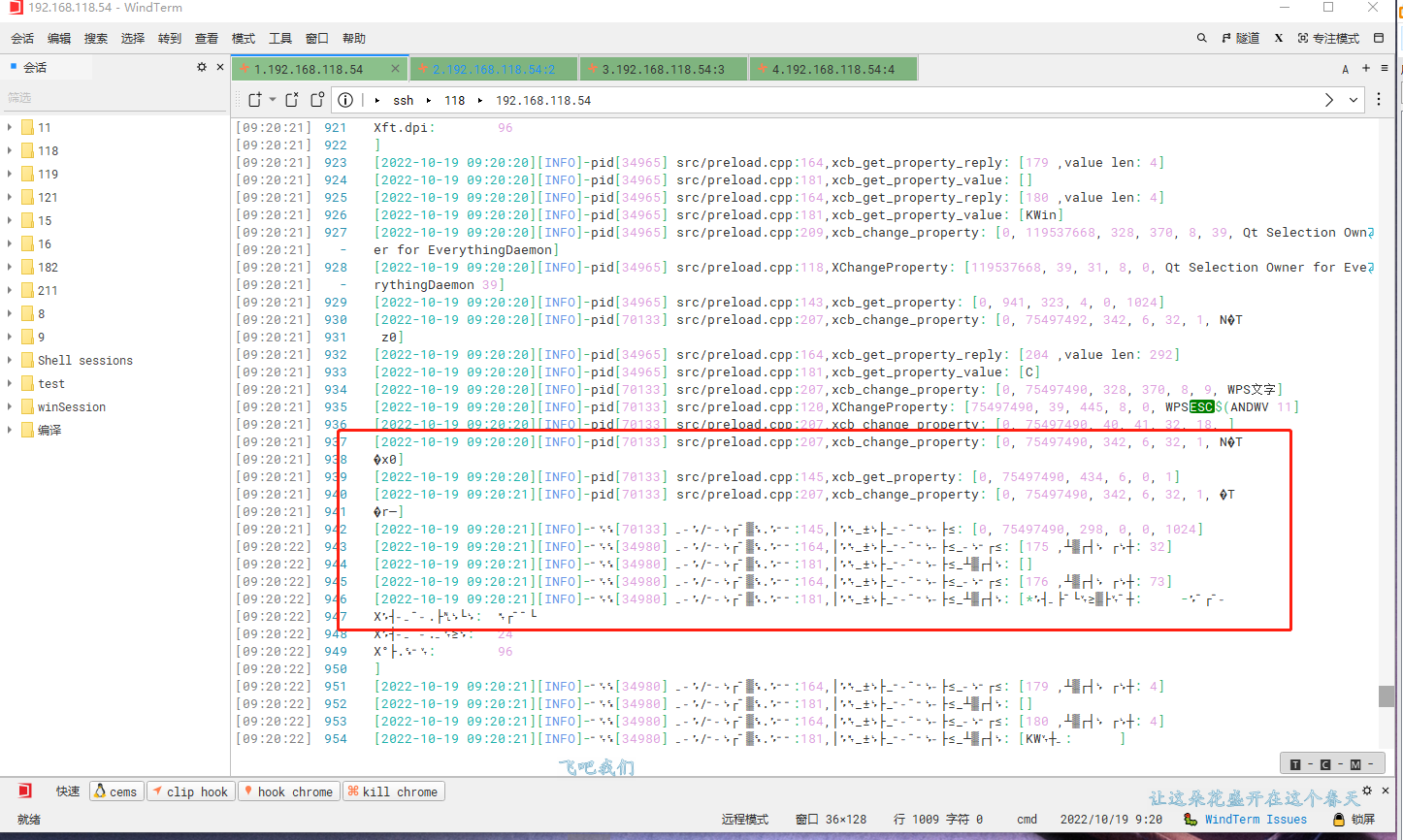Expand the Shell sessions folder
1403x840 pixels.
point(10,360)
